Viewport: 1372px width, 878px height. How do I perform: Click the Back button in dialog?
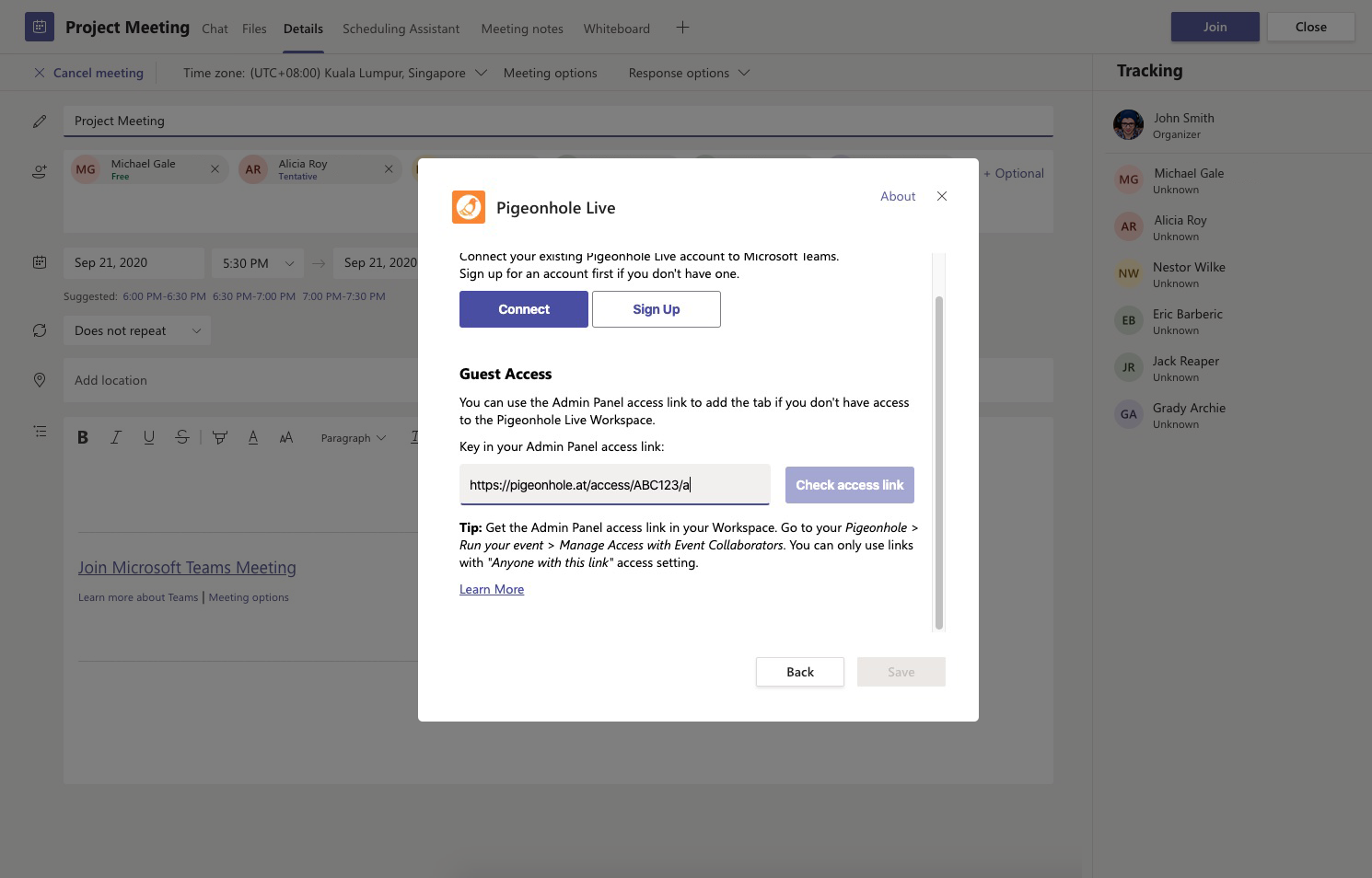800,672
